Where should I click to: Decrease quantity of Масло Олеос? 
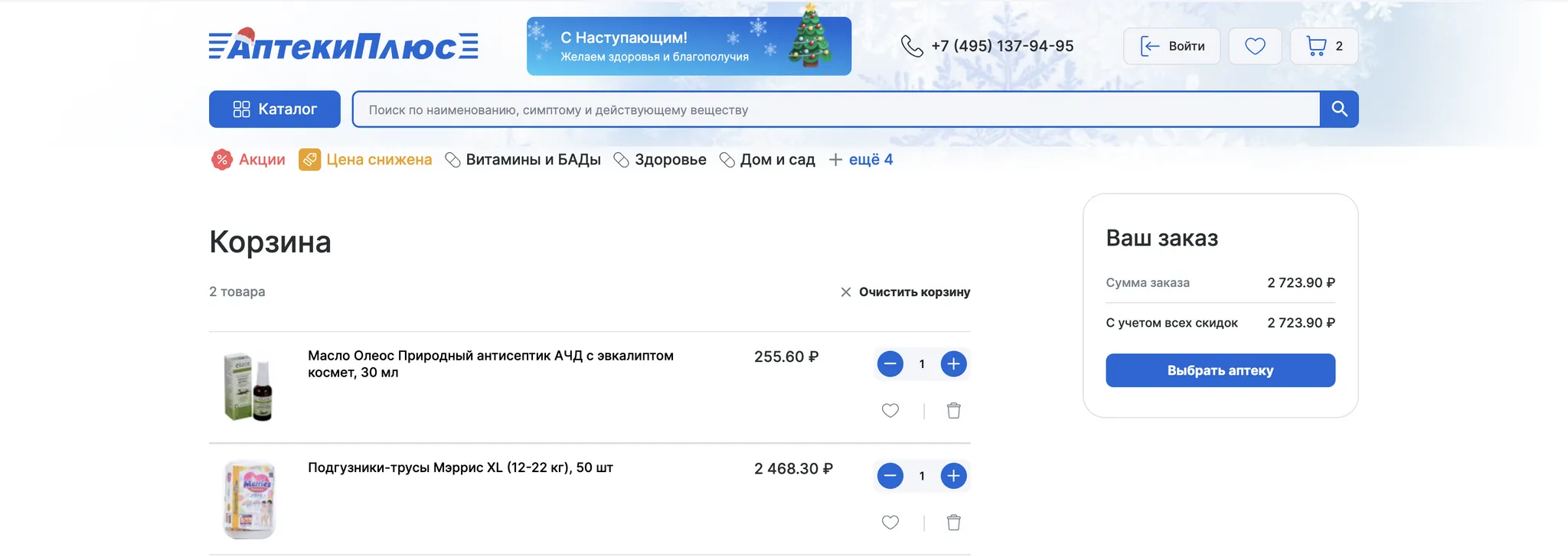(x=890, y=364)
